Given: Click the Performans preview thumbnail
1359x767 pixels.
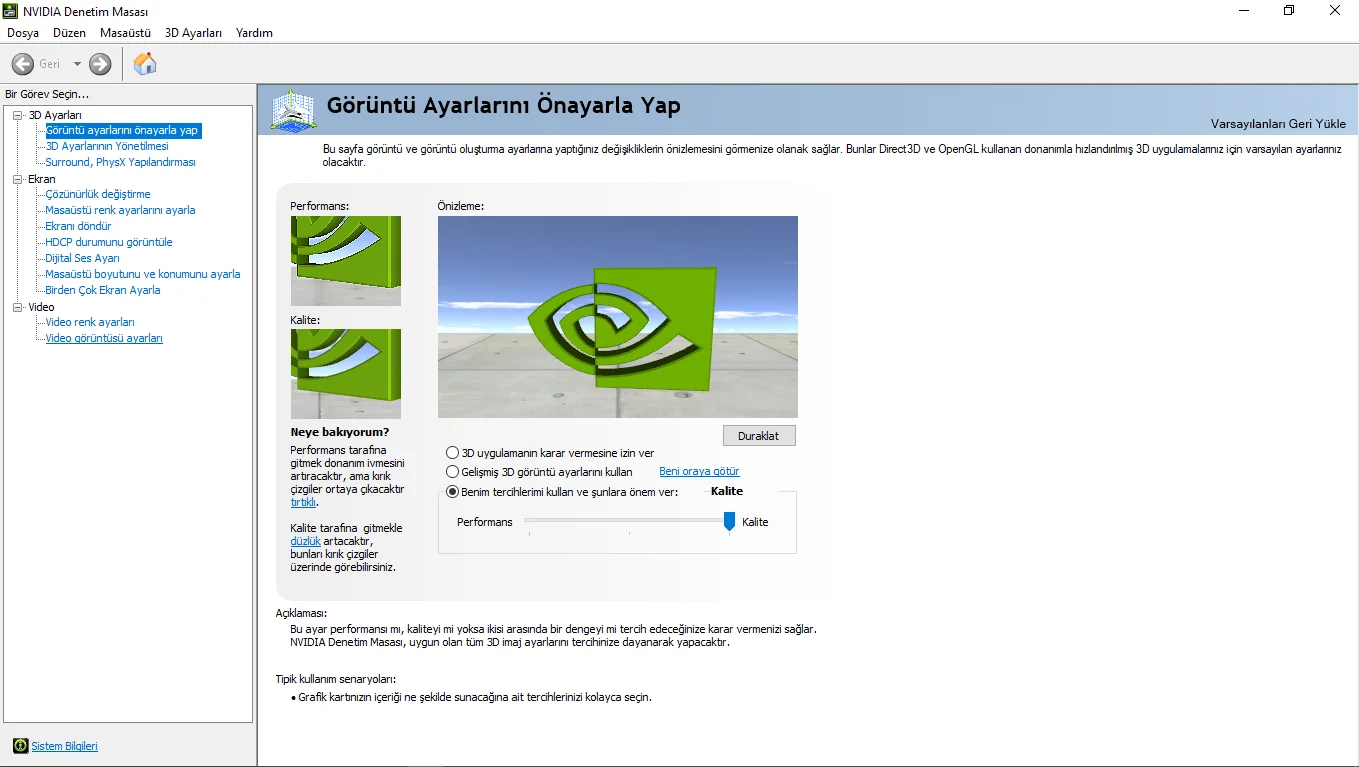Looking at the screenshot, I should click(x=346, y=261).
